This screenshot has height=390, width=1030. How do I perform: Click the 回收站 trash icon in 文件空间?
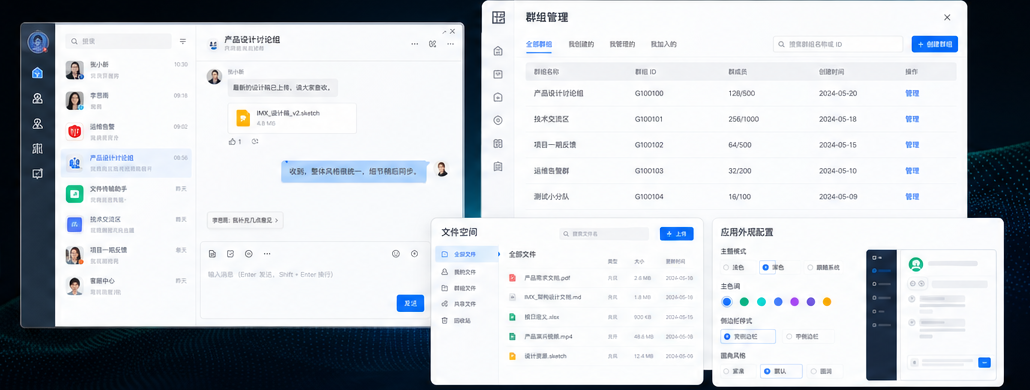[x=445, y=320]
